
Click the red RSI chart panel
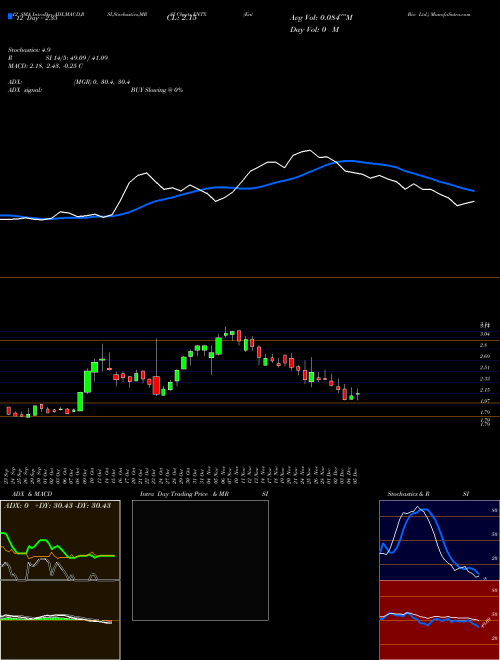439,620
